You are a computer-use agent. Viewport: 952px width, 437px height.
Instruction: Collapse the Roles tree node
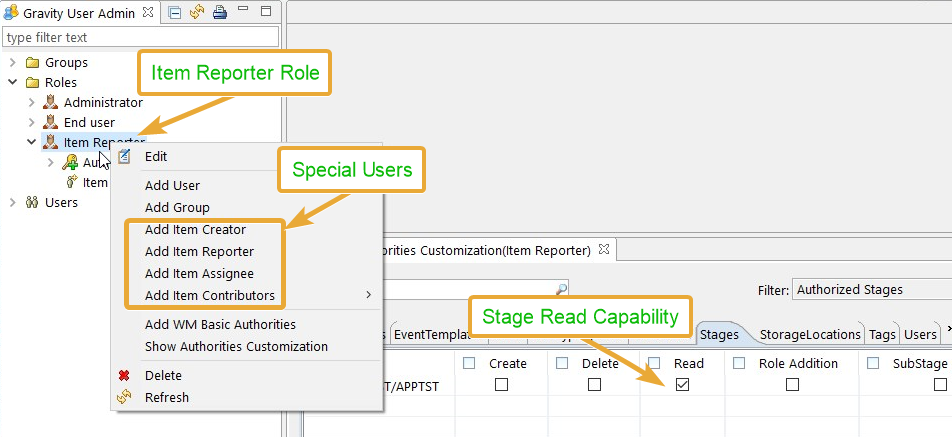click(x=12, y=82)
